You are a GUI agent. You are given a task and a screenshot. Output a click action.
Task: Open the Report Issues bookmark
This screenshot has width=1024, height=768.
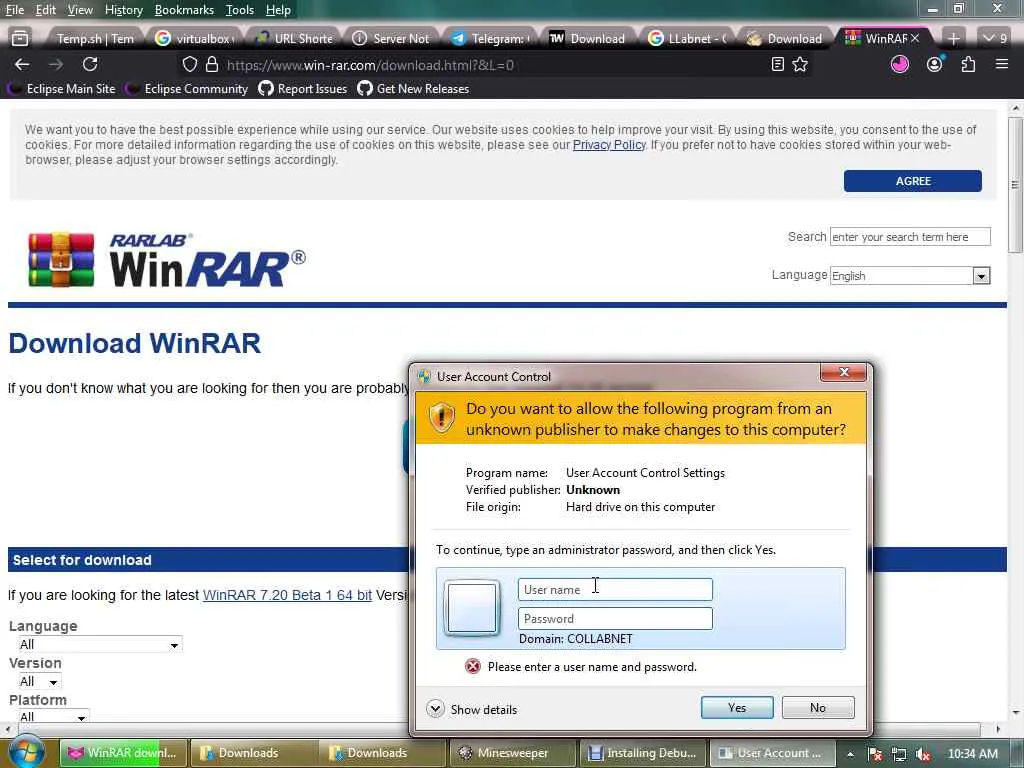click(x=303, y=89)
